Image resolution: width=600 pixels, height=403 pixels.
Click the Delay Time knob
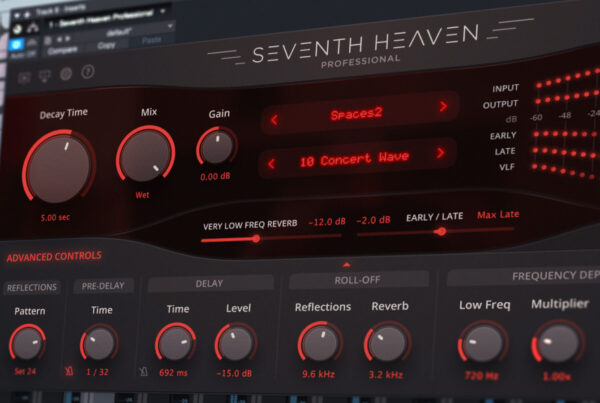click(175, 343)
